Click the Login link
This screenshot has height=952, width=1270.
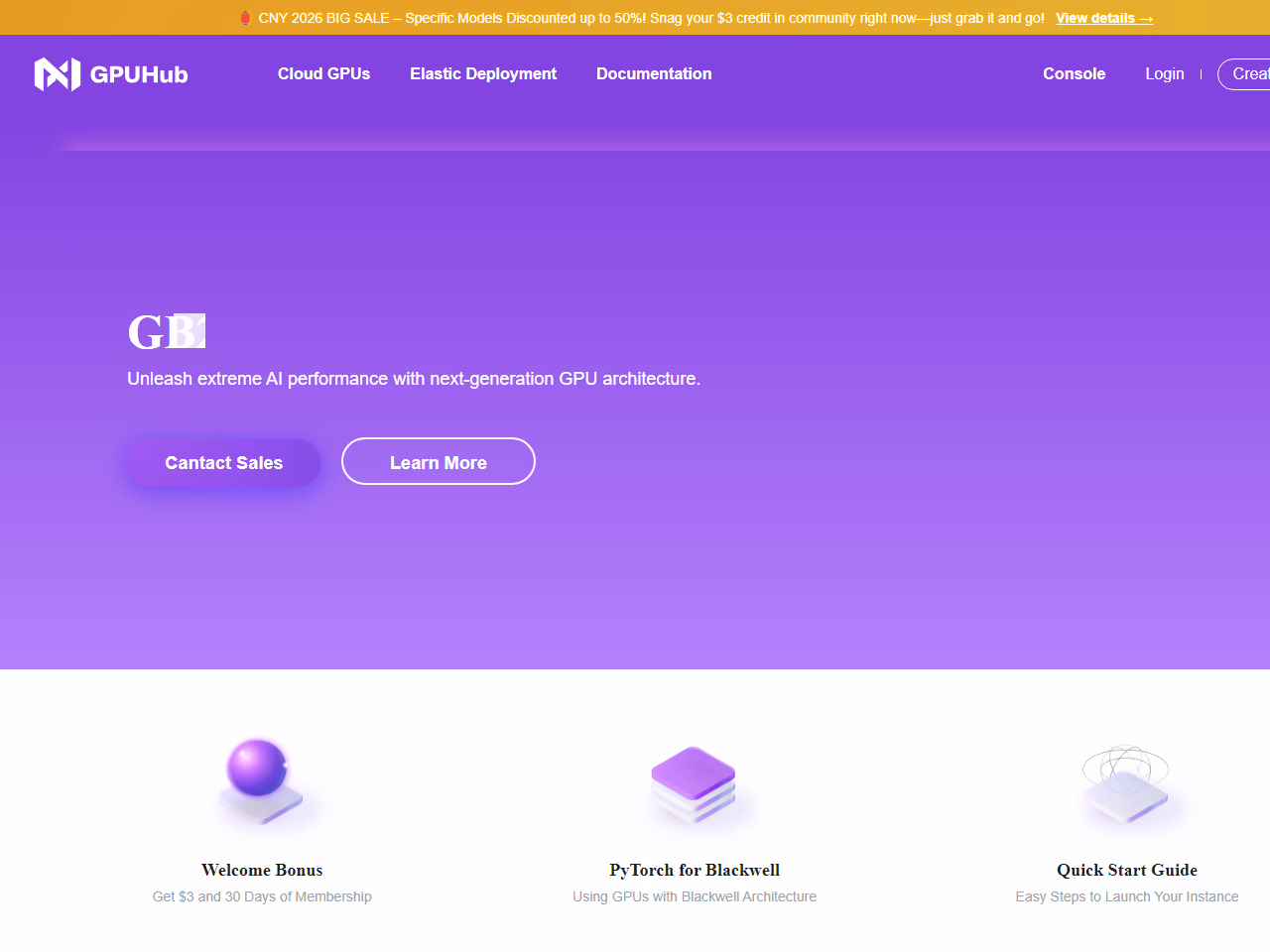[1164, 74]
